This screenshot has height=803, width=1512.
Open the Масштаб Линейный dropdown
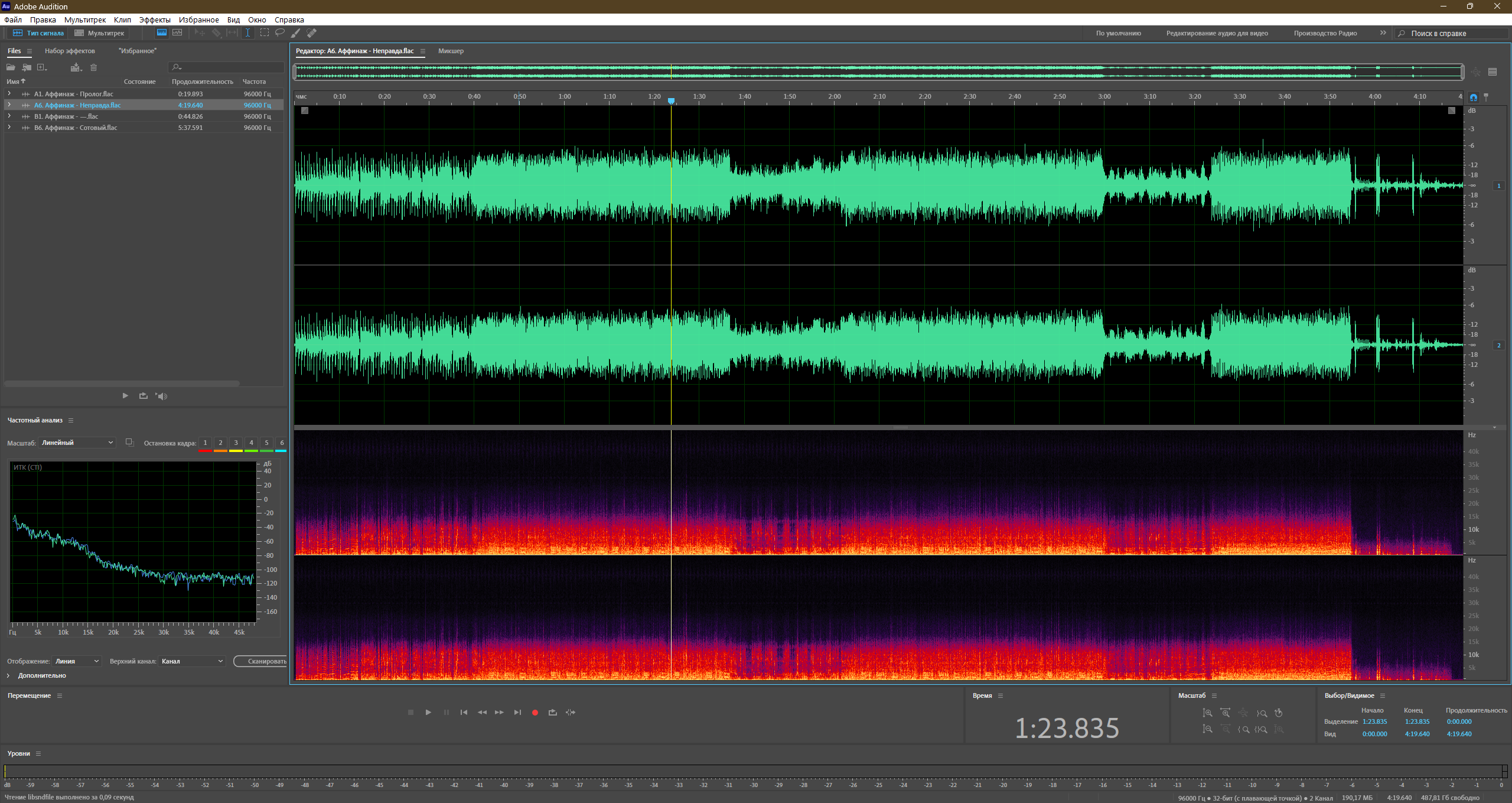(77, 443)
